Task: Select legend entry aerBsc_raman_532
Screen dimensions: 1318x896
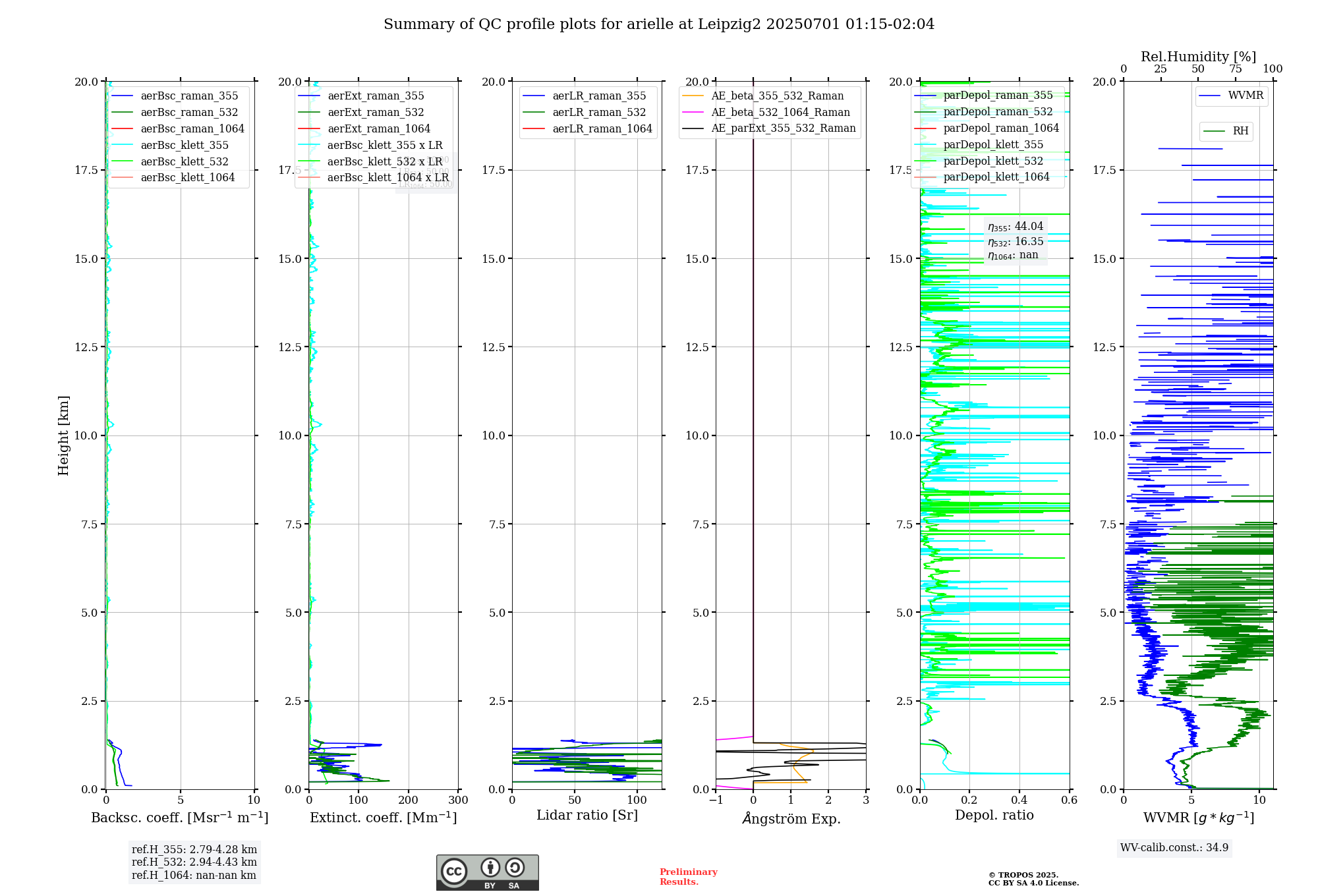Action: [190, 113]
